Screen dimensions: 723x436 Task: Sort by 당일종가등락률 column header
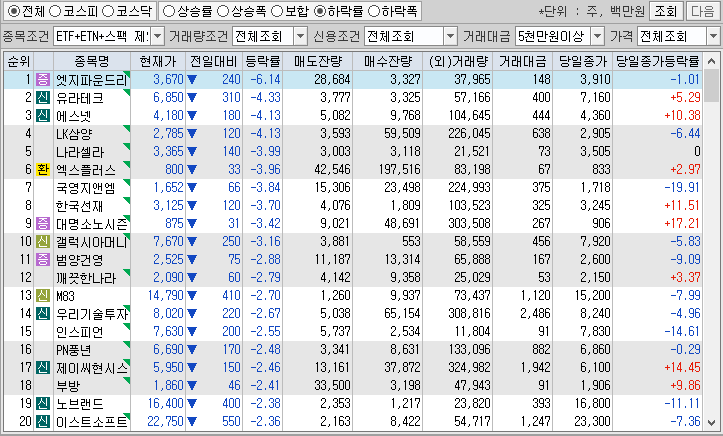tap(658, 61)
